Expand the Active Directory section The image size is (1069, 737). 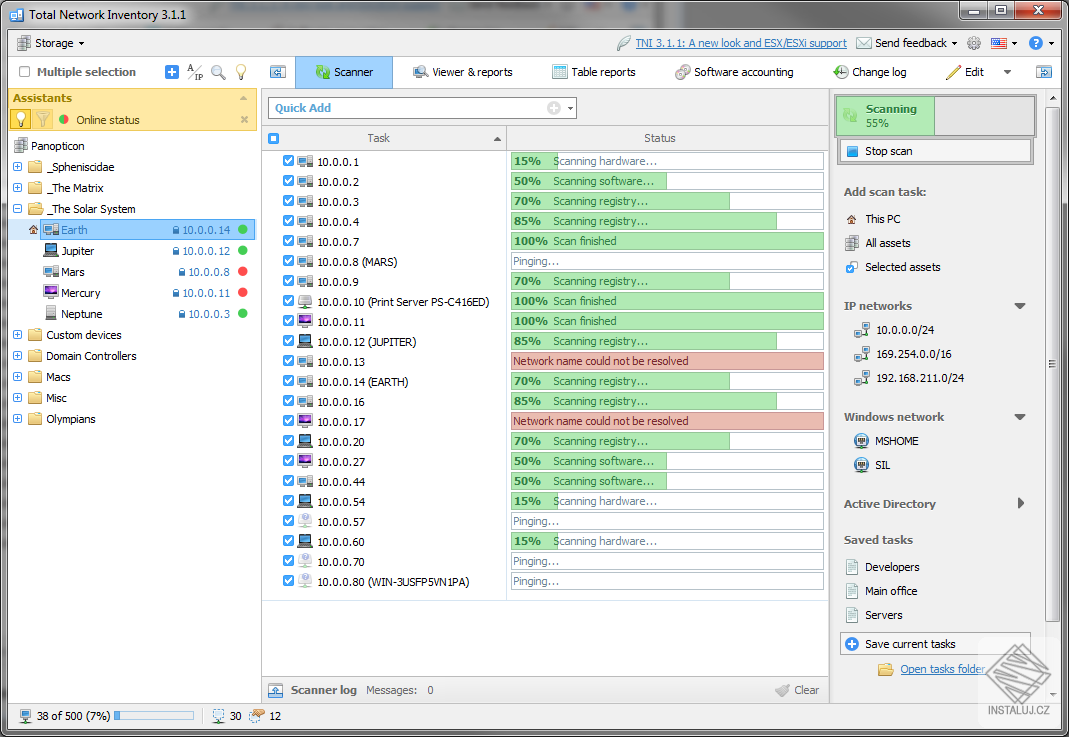click(x=1022, y=503)
